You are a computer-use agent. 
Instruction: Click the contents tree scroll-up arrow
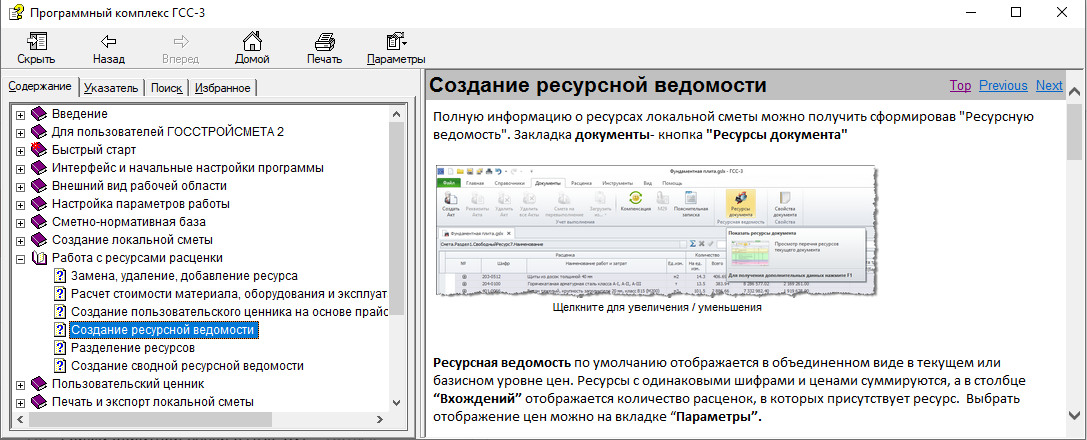coord(396,114)
